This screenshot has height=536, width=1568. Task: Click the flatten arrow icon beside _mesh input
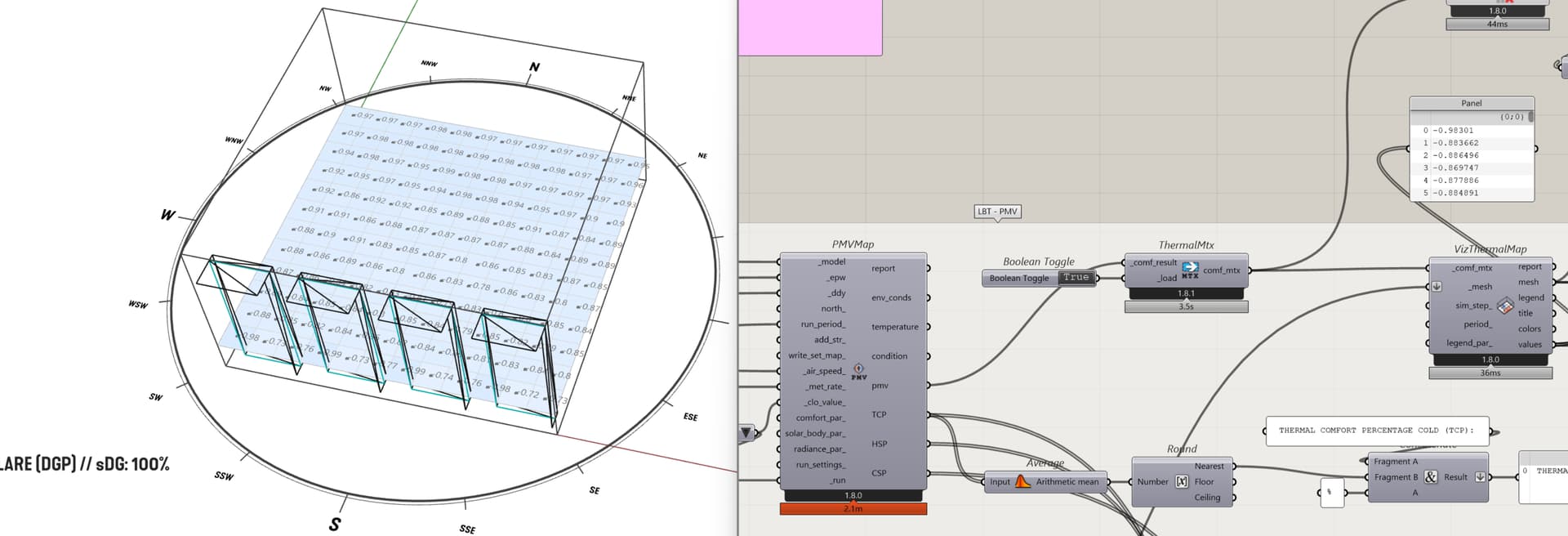pyautogui.click(x=1437, y=287)
